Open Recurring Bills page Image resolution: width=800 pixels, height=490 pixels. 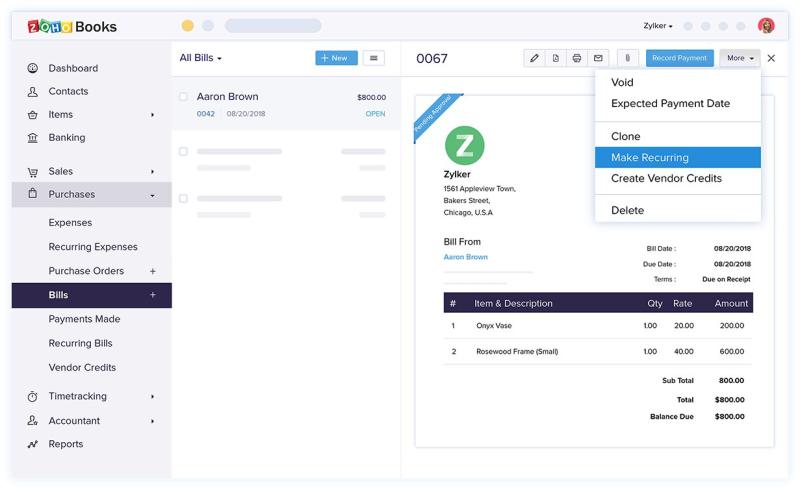pyautogui.click(x=80, y=344)
